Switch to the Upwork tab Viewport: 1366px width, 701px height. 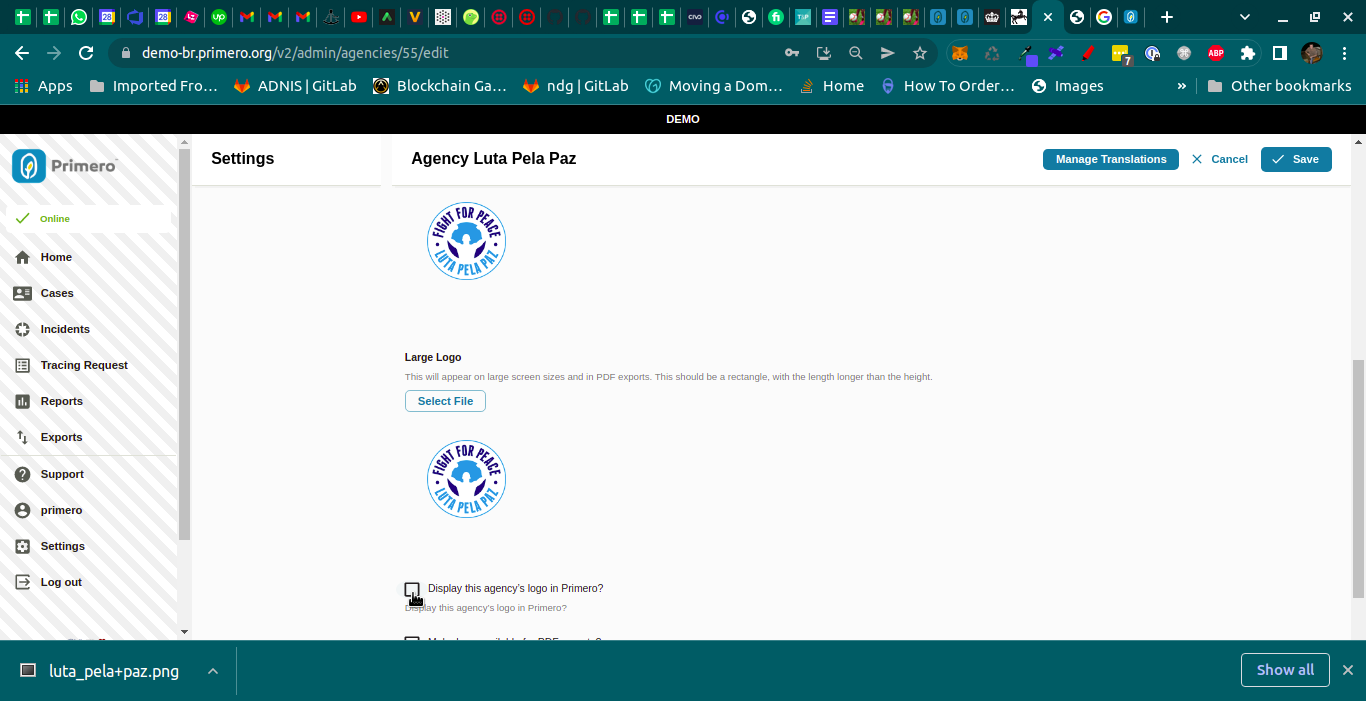[219, 17]
